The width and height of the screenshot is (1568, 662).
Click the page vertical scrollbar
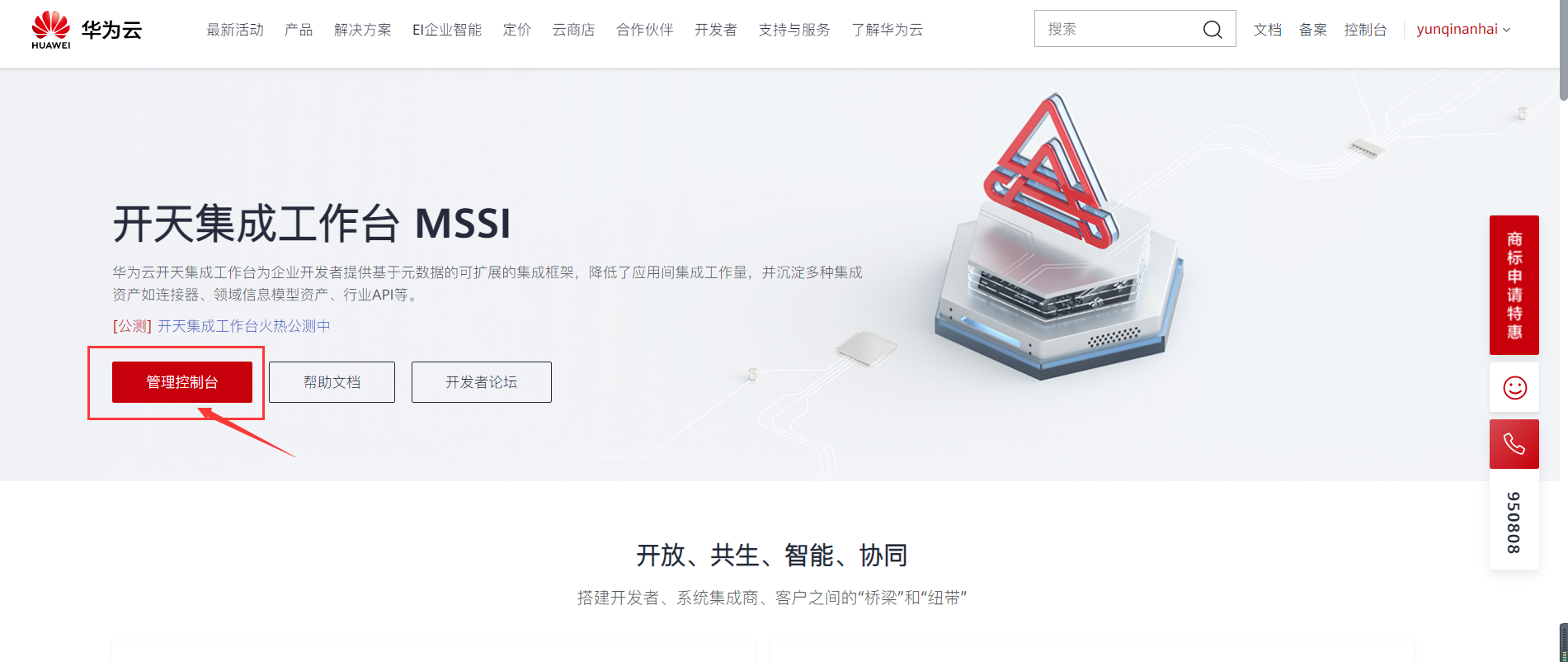(1563, 50)
